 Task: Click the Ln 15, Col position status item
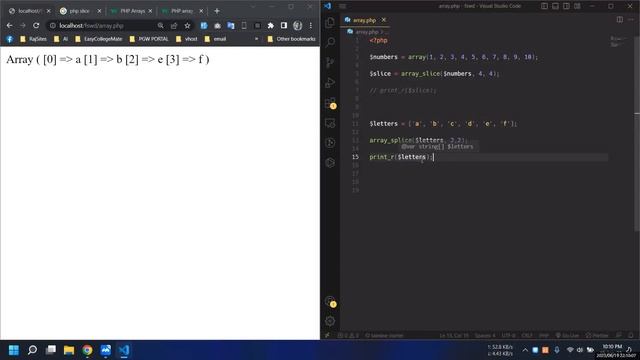(x=454, y=336)
